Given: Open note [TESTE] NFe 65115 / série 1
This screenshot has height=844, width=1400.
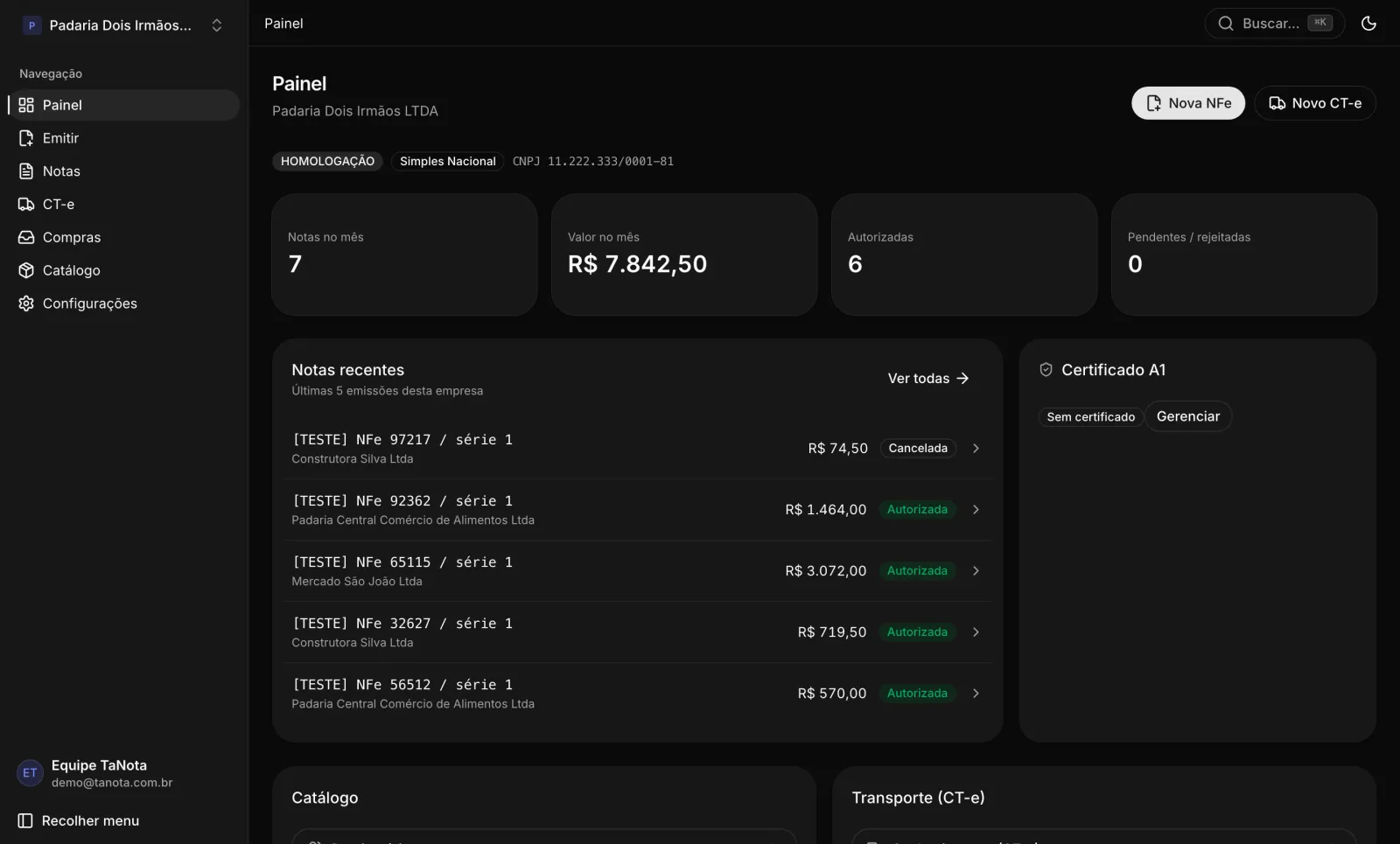Looking at the screenshot, I should pos(637,571).
